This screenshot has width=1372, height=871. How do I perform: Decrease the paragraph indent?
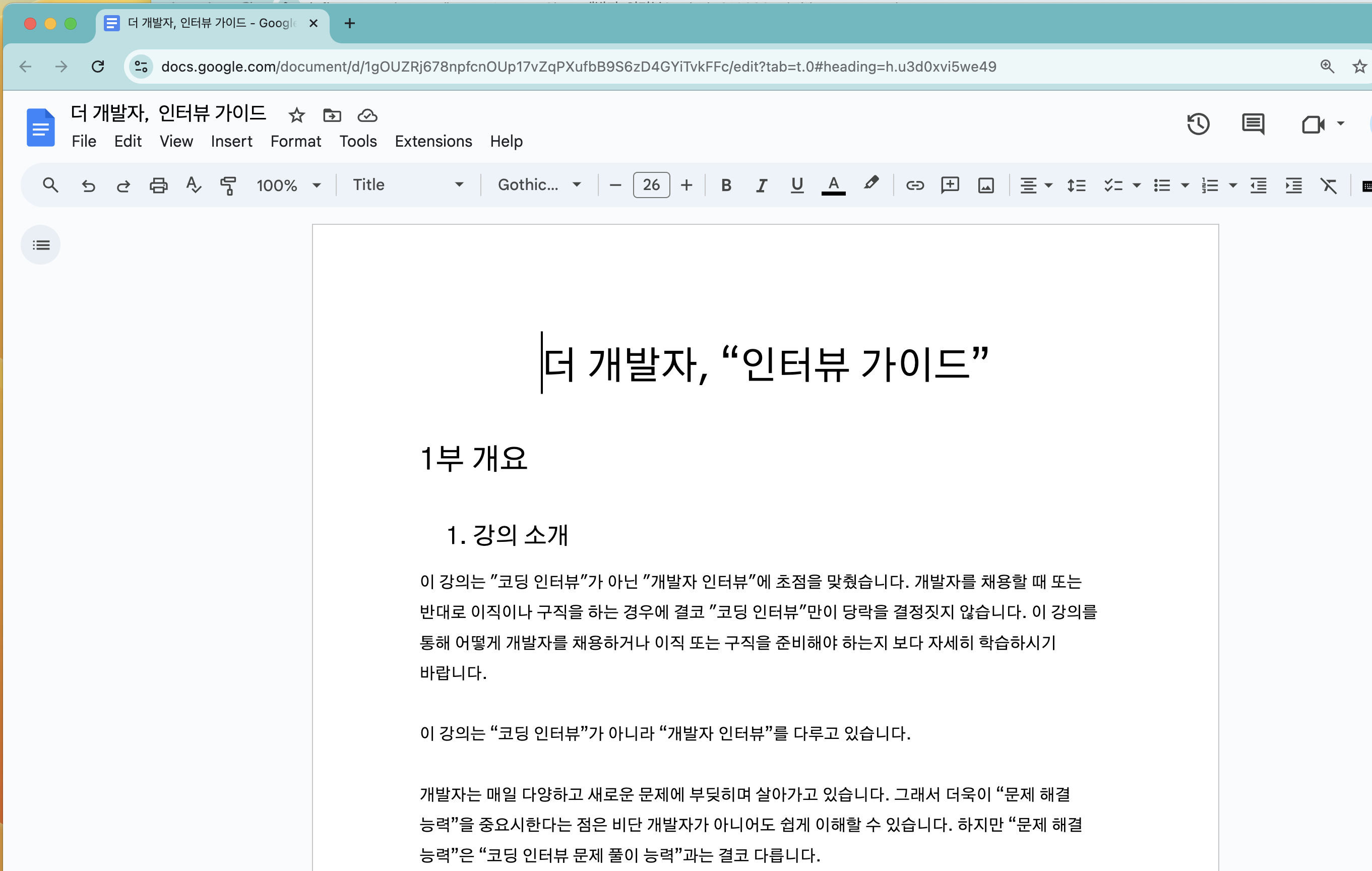1258,185
